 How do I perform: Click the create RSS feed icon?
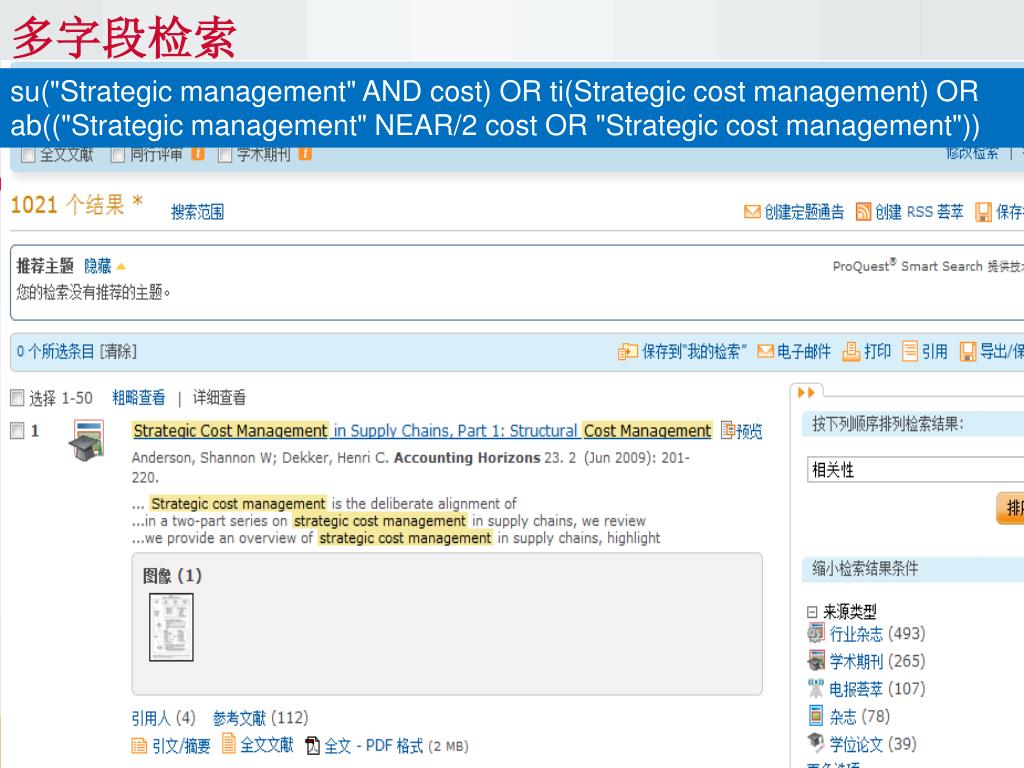[x=863, y=212]
